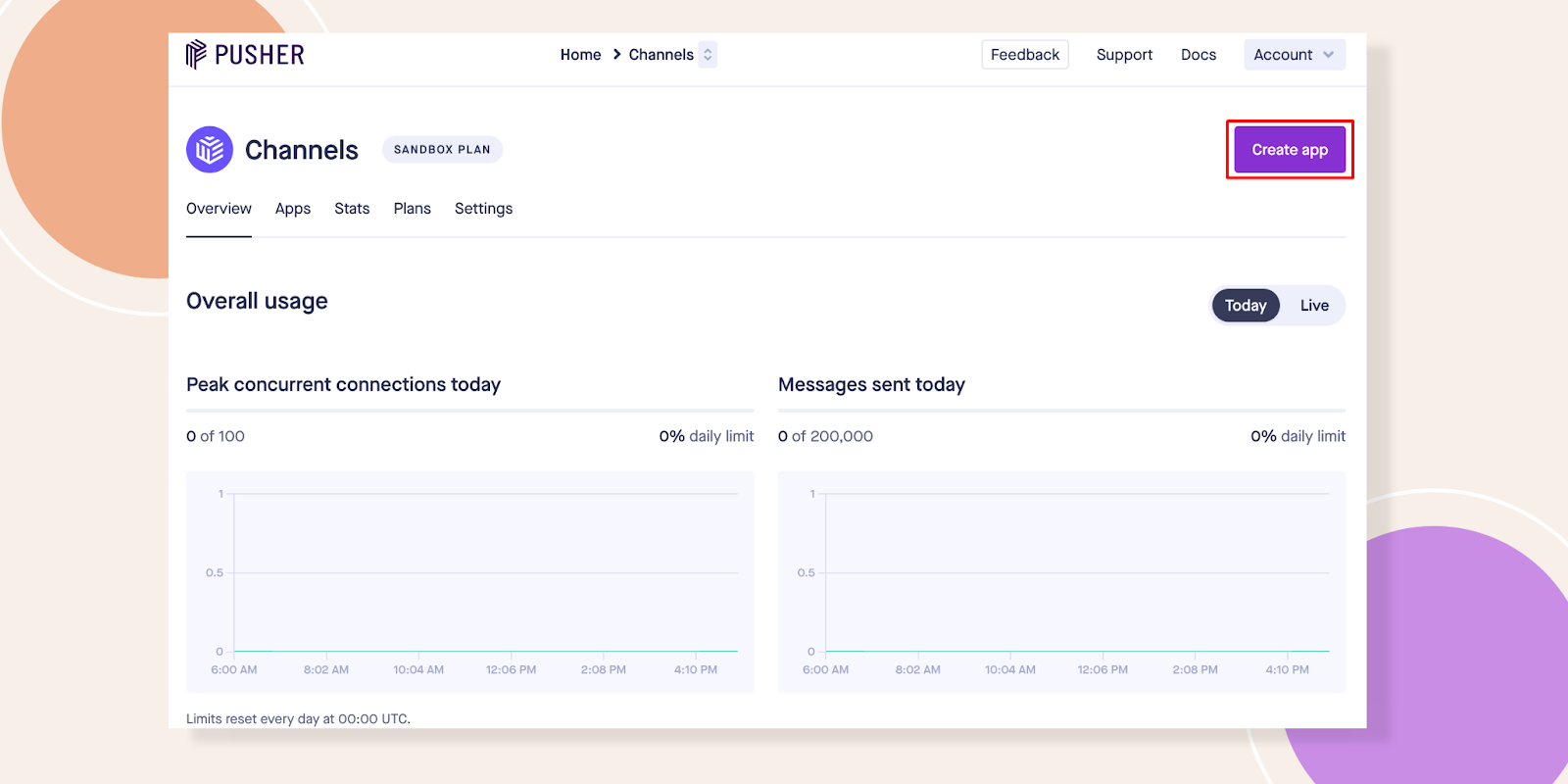The width and height of the screenshot is (1568, 784).
Task: Expand the Account dropdown menu
Action: click(1294, 55)
